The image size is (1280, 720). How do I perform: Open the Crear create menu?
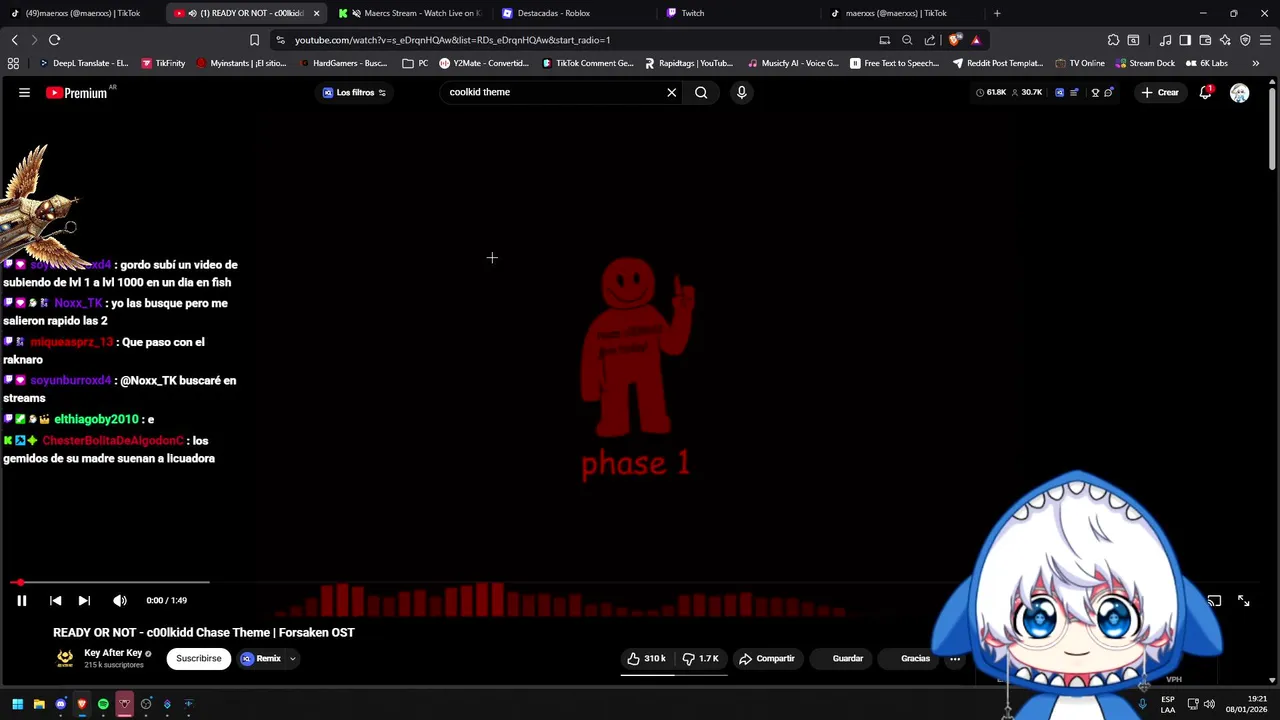tap(1160, 92)
